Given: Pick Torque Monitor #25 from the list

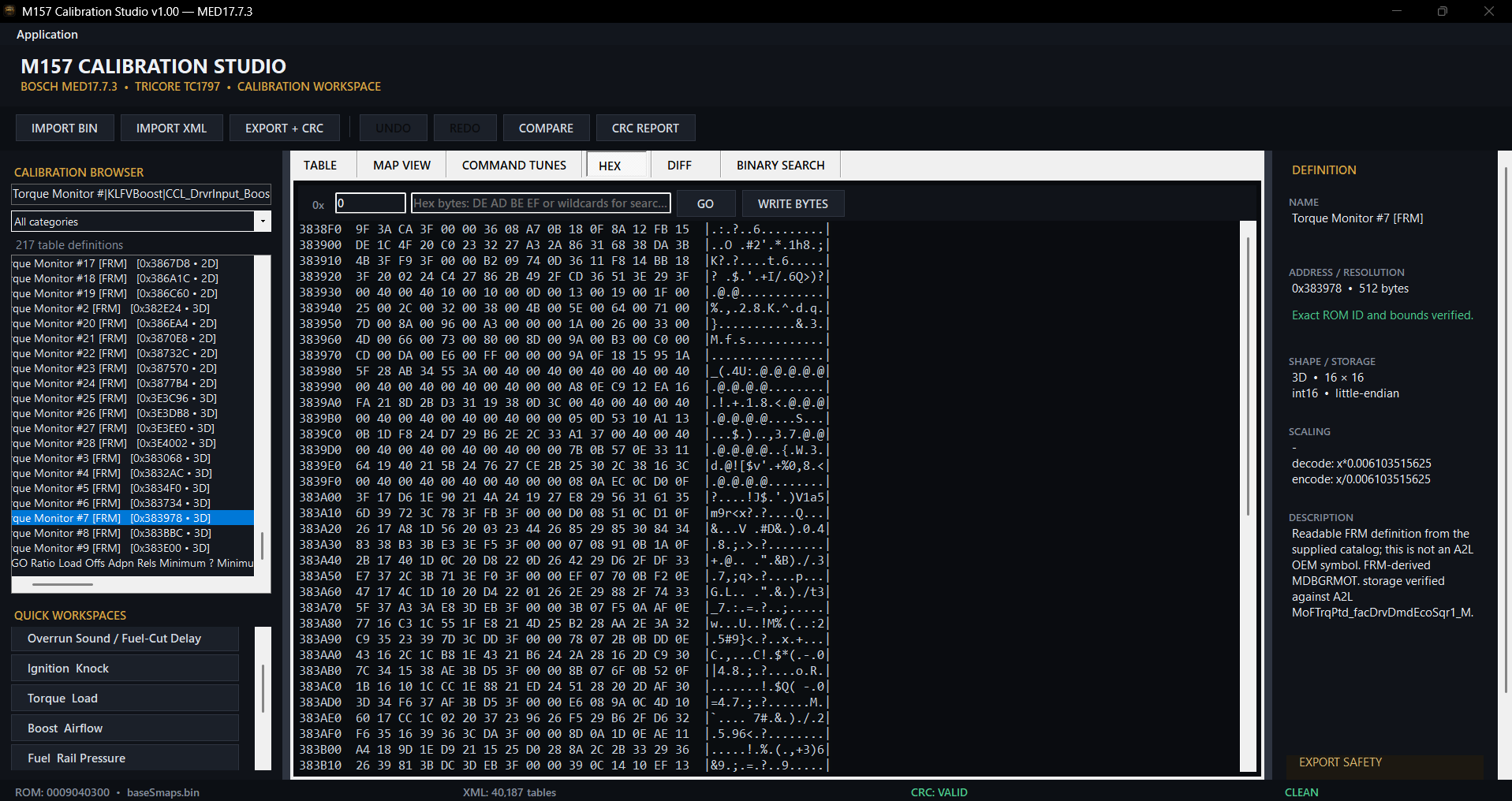Looking at the screenshot, I should click(133, 398).
